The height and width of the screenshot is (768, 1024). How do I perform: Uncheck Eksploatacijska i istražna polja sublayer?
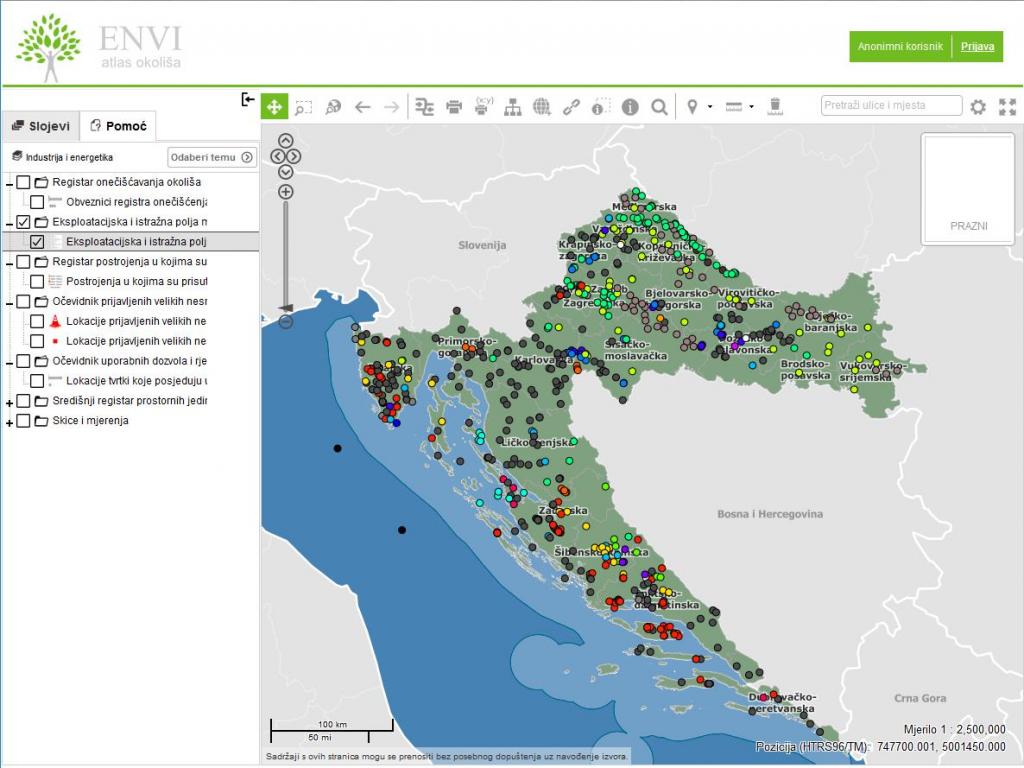37,242
